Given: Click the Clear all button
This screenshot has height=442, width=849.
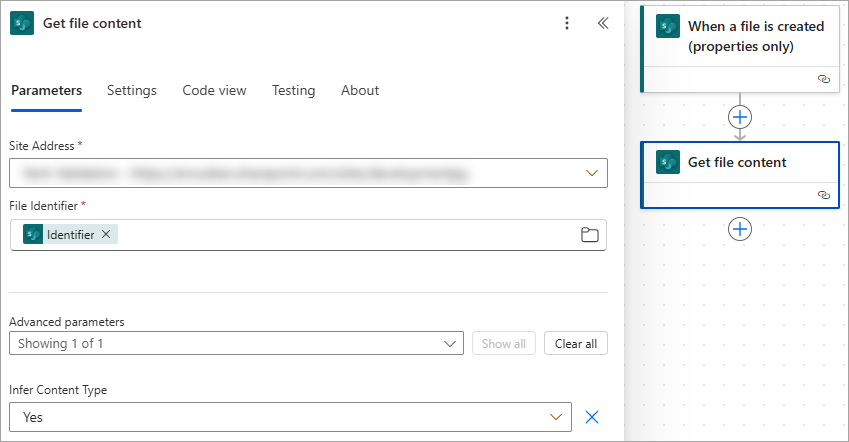Looking at the screenshot, I should [576, 343].
